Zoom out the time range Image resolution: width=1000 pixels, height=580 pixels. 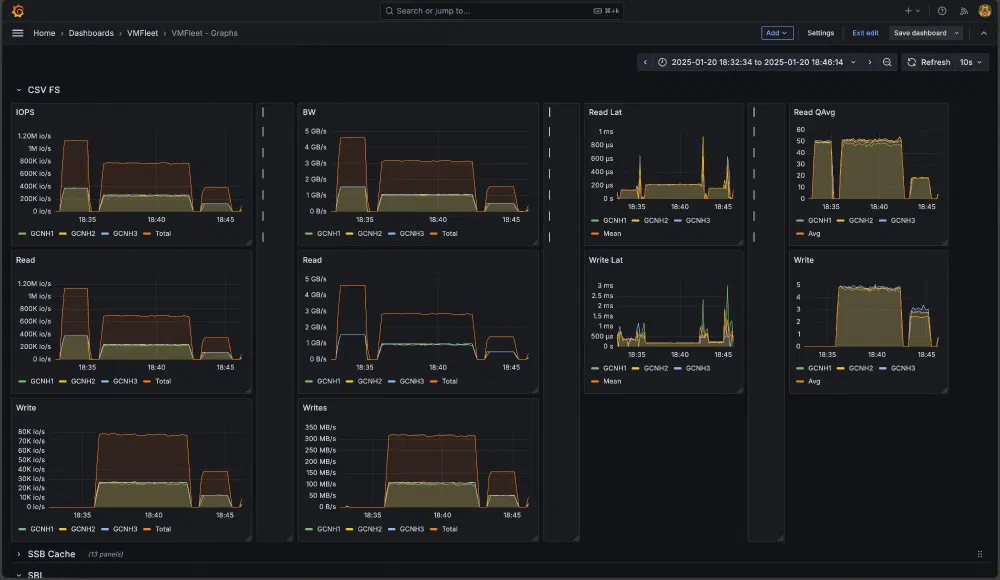[887, 63]
